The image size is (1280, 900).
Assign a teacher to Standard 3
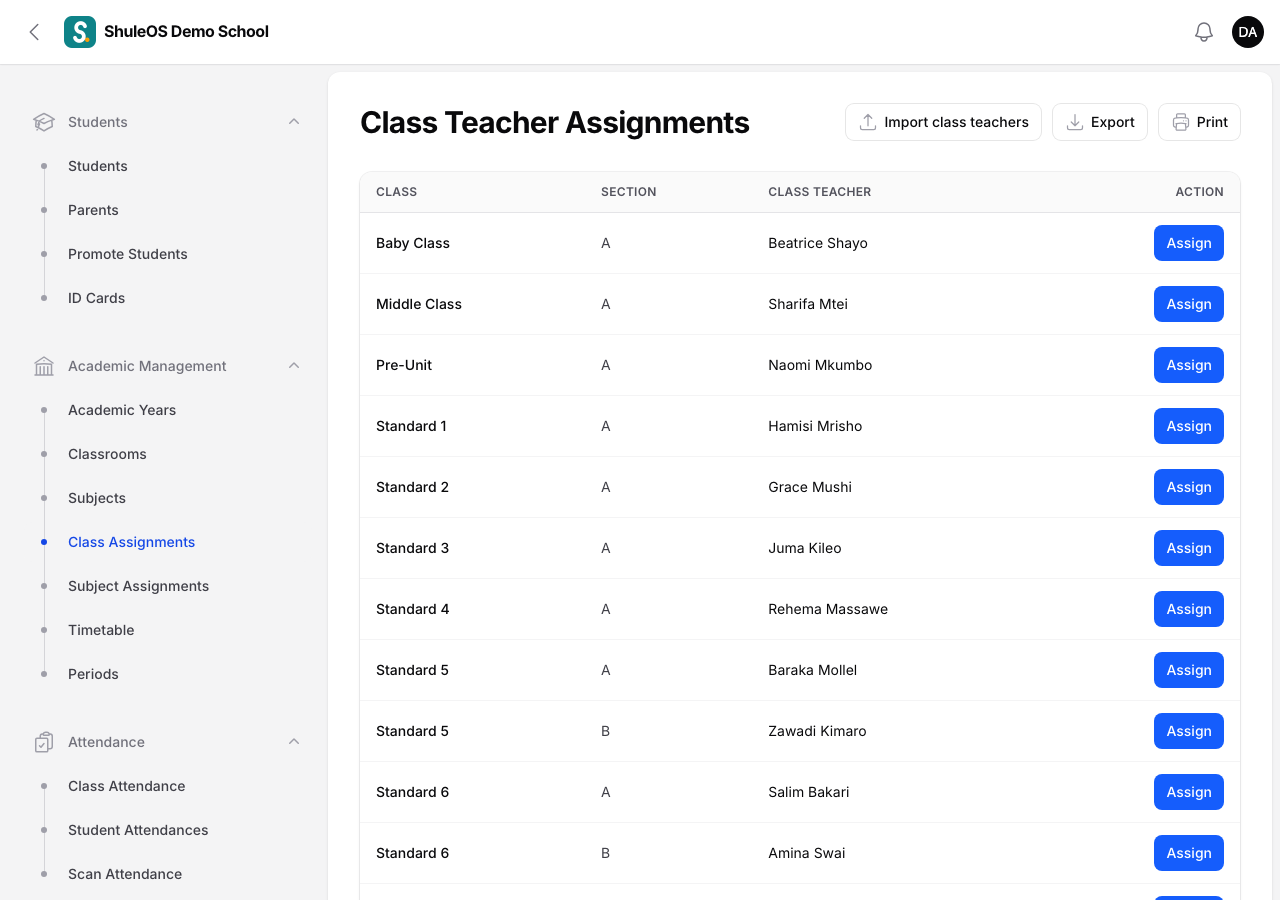1189,548
